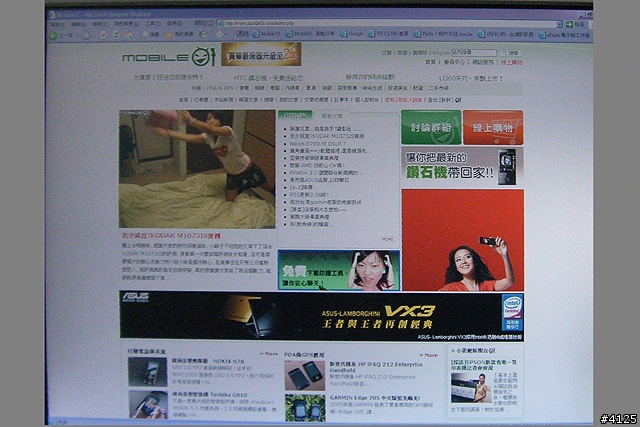Open the 'PS3更新2.36版?' article link
This screenshot has width=640, height=427.
[x=309, y=195]
